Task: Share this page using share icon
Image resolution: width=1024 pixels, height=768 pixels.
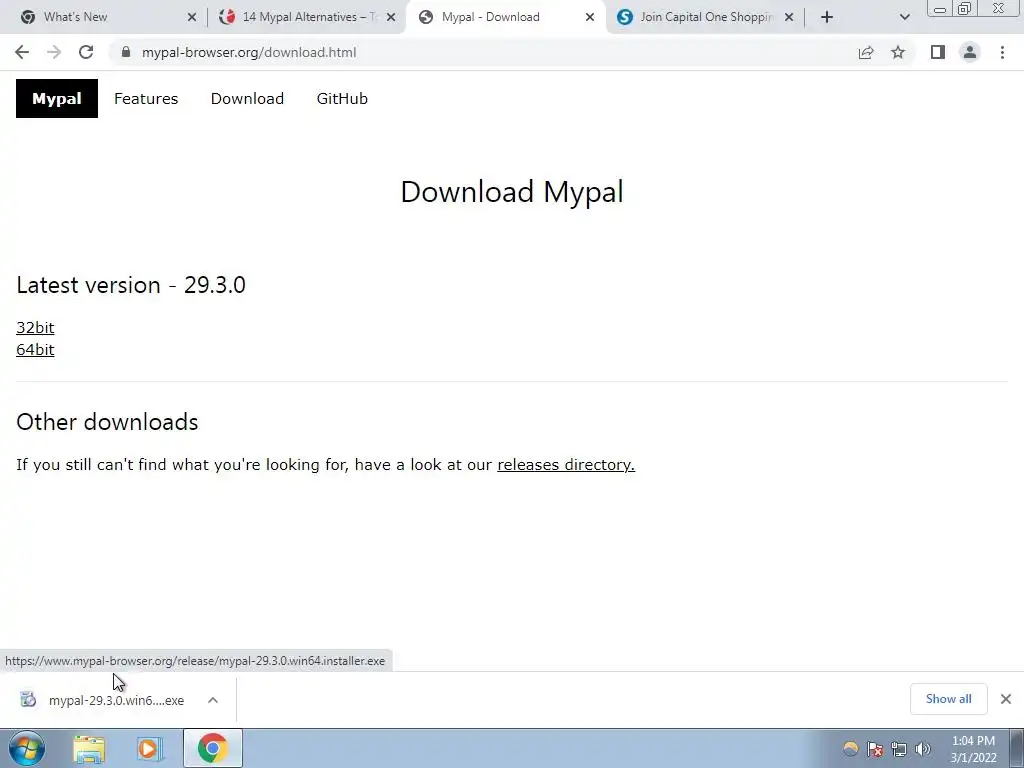Action: click(866, 52)
